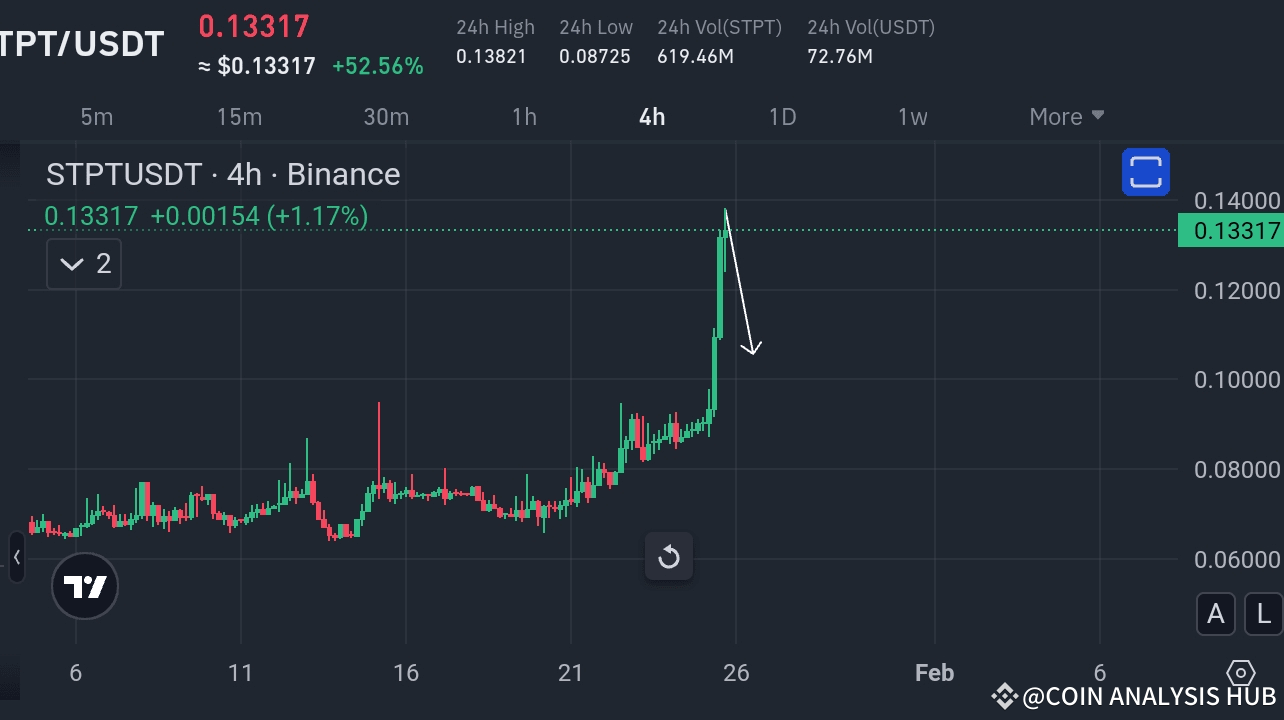
Task: Expand the indicators legend showing 2
Action: coord(83,263)
